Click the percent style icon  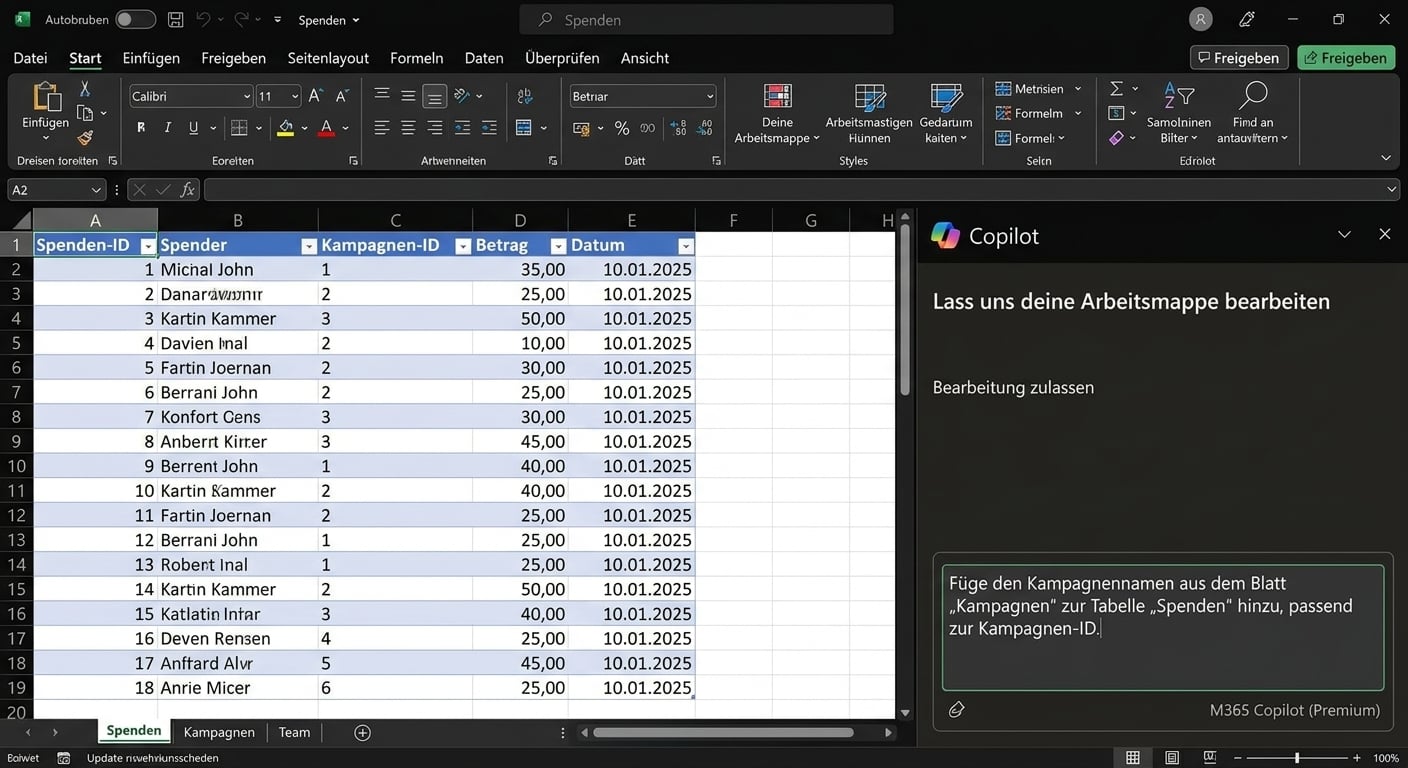click(x=622, y=128)
